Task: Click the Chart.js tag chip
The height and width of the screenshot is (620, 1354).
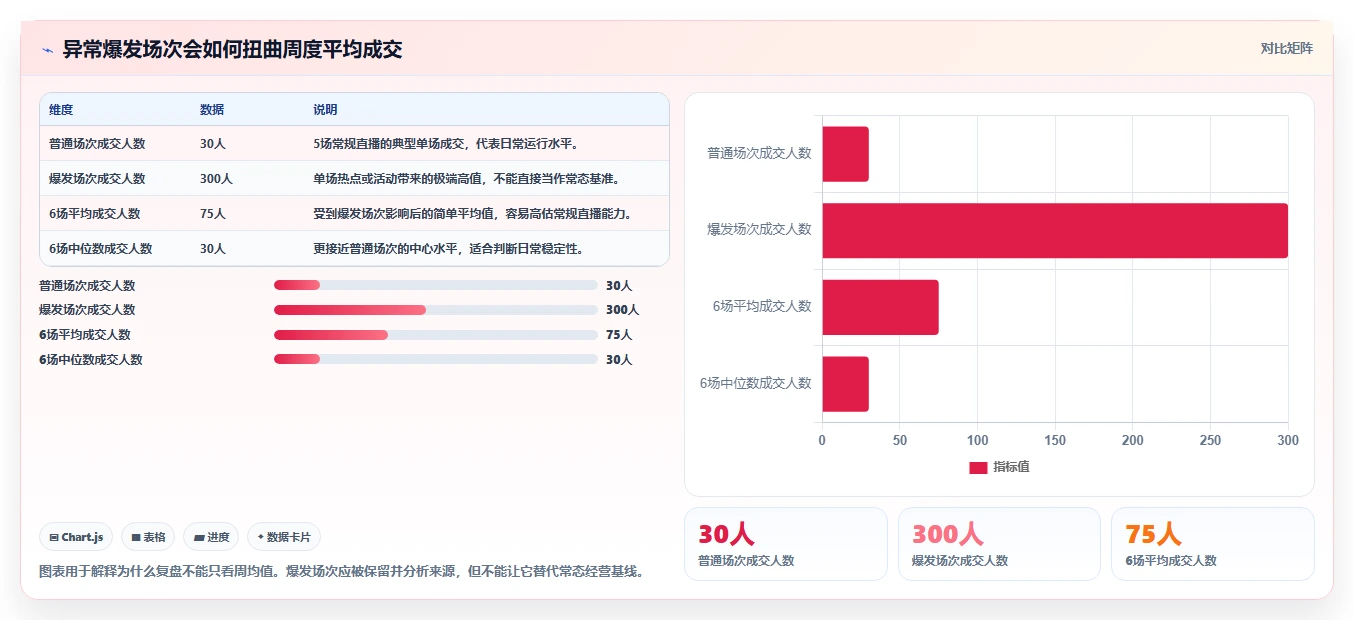Action: 77,537
